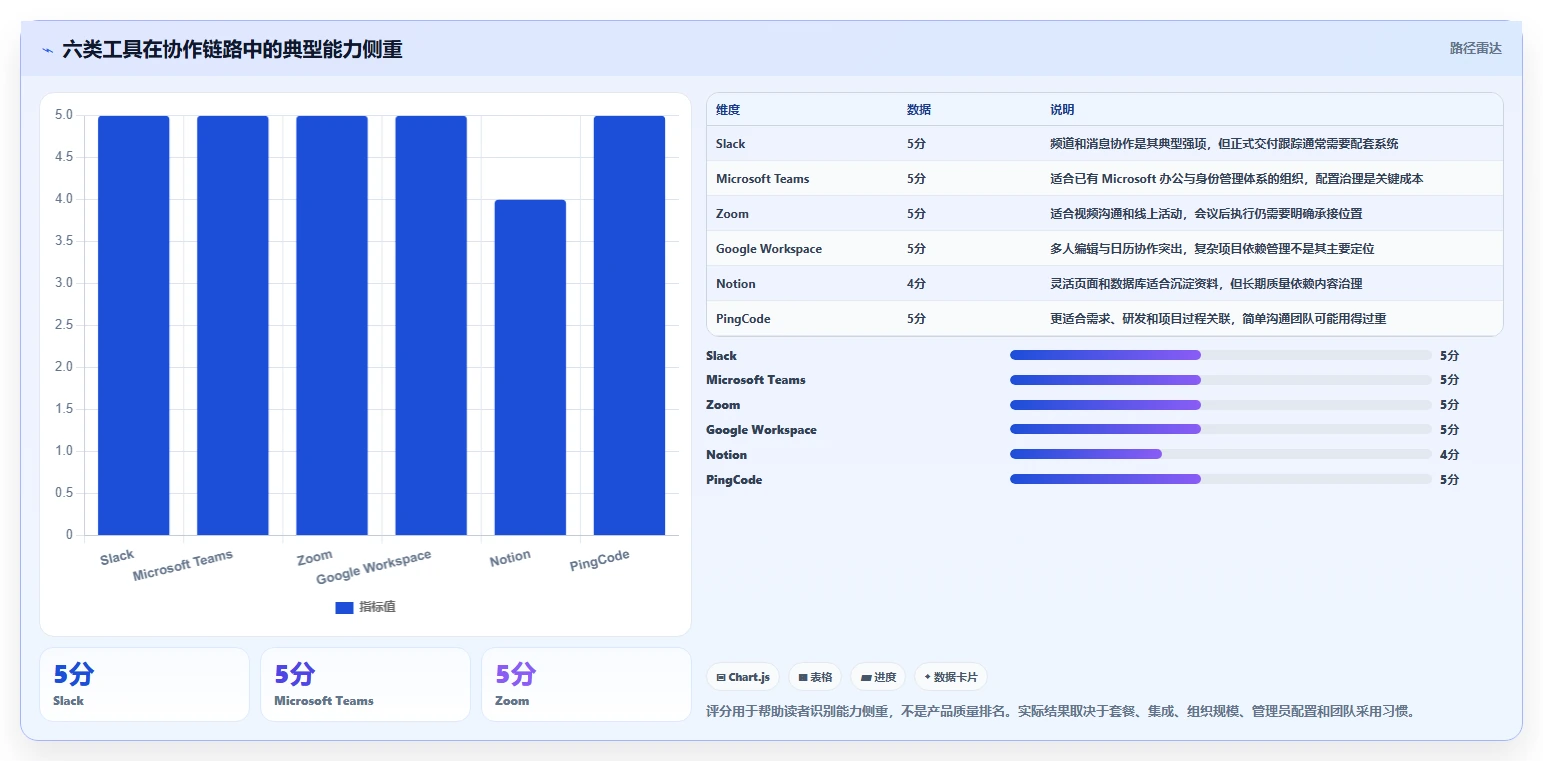Click the 指标值 legend color box

pos(344,608)
